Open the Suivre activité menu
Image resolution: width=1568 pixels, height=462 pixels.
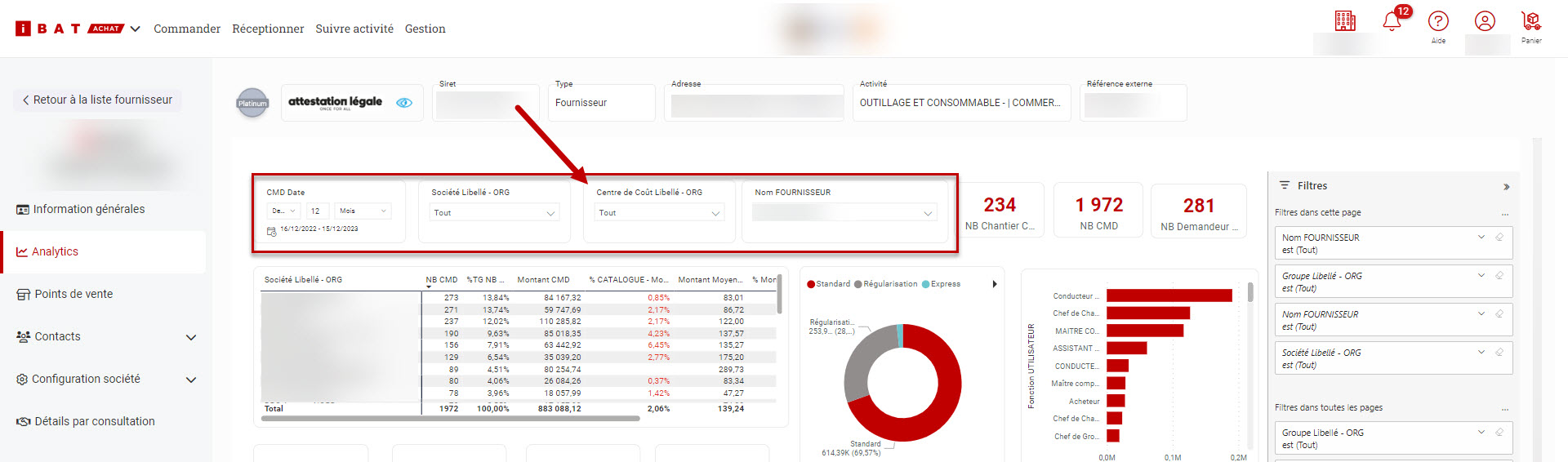point(354,29)
